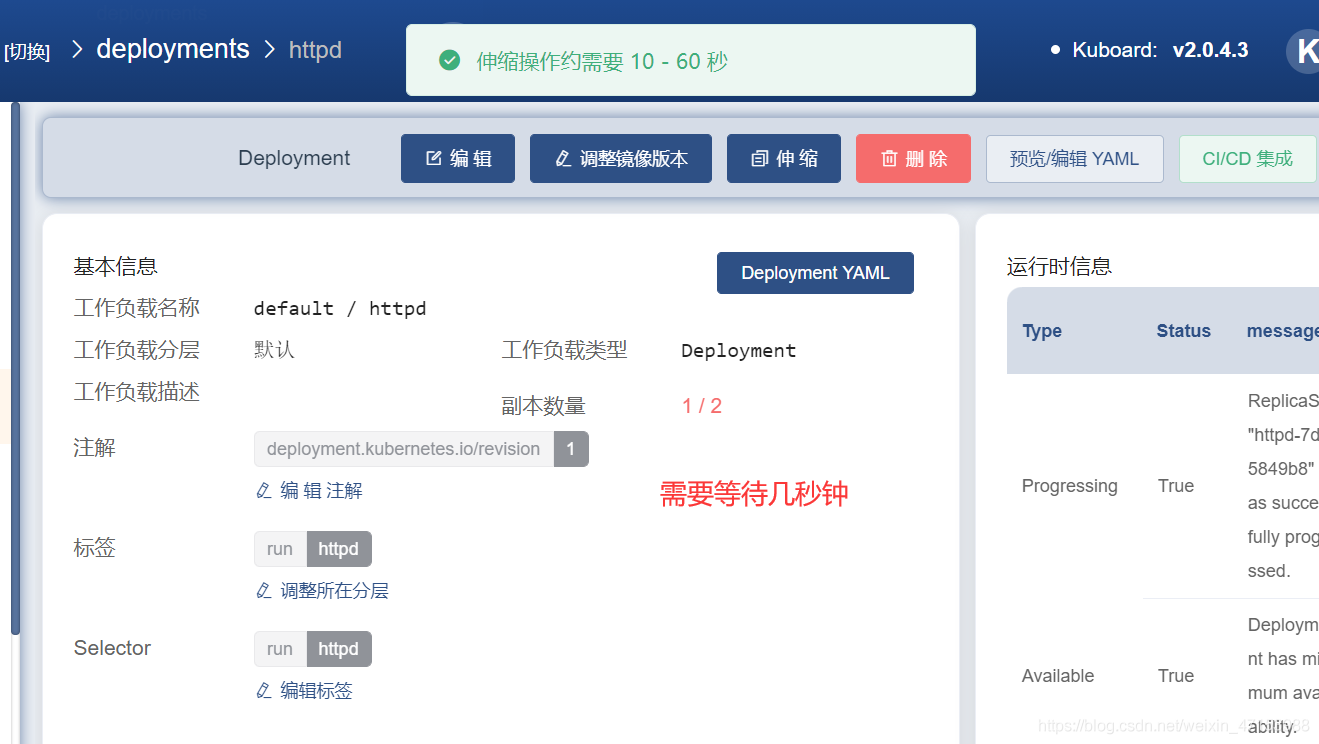Click the copy icon on 伸缩 button

760,159
